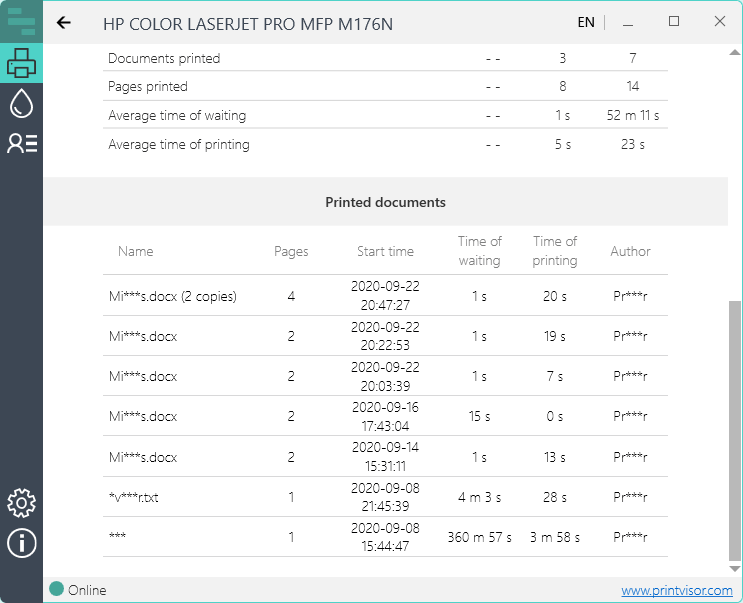743x603 pixels.
Task: Click the green Online status indicator
Action: [57, 589]
